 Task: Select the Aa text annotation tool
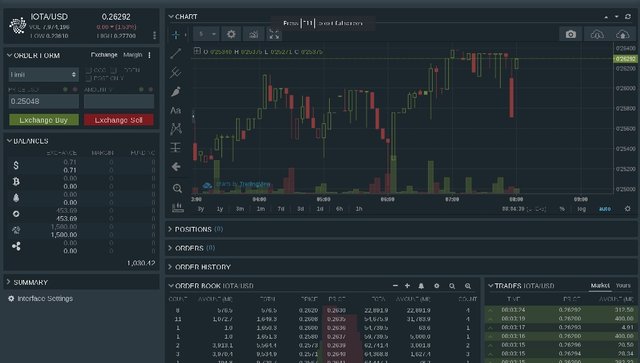(176, 110)
